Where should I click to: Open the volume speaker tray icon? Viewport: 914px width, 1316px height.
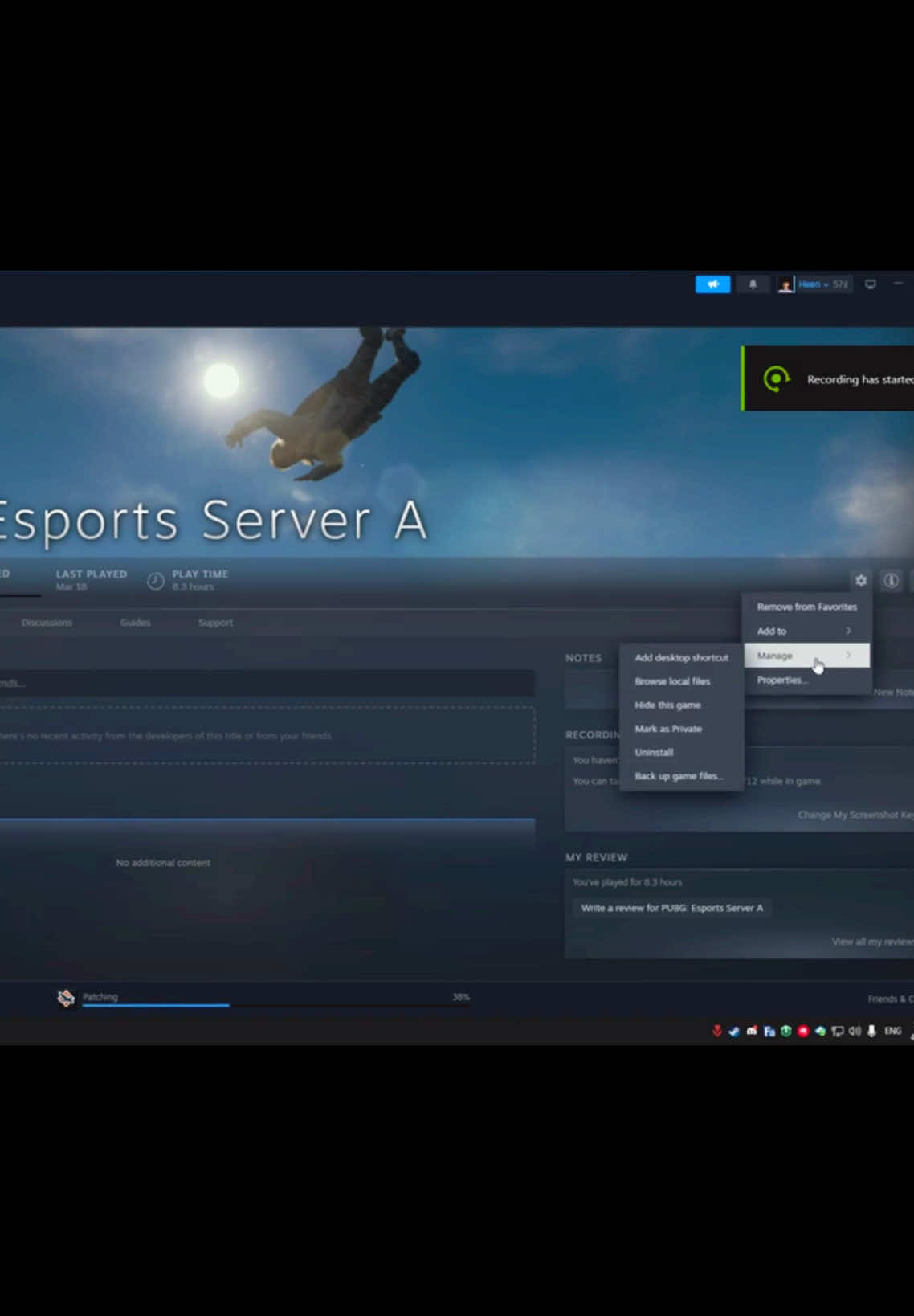click(x=855, y=1031)
